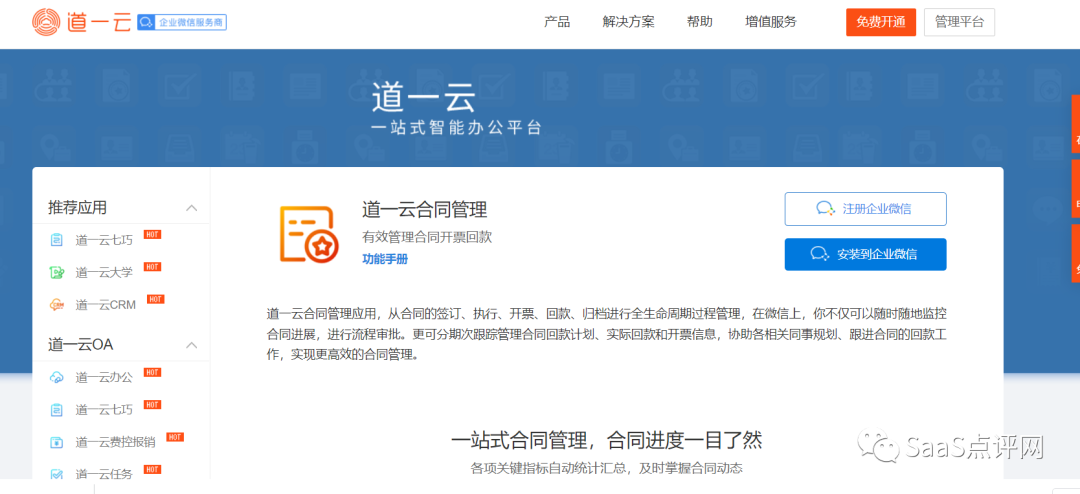Click the 推荐应用 section header
The width and height of the screenshot is (1080, 494).
pyautogui.click(x=77, y=207)
